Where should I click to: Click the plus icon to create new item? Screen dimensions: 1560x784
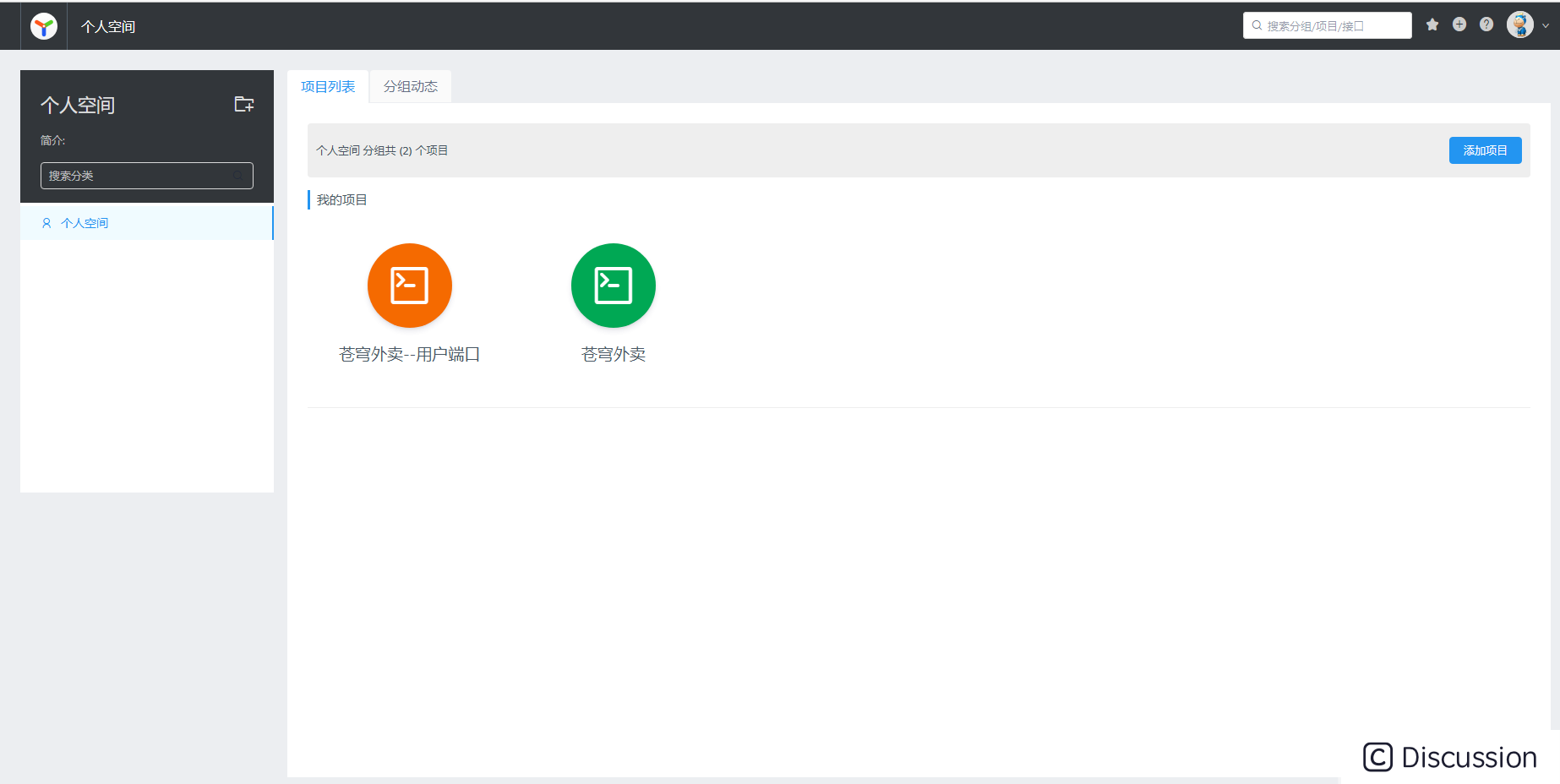1459,24
